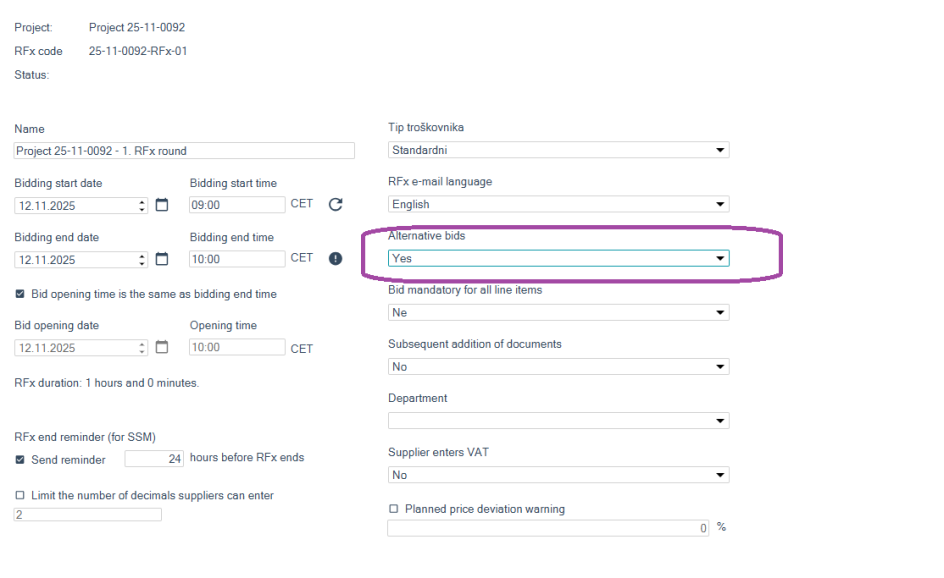Screen dimensions: 944x578
Task: Click the refresh icon beside bidding start time
Action: pos(335,204)
